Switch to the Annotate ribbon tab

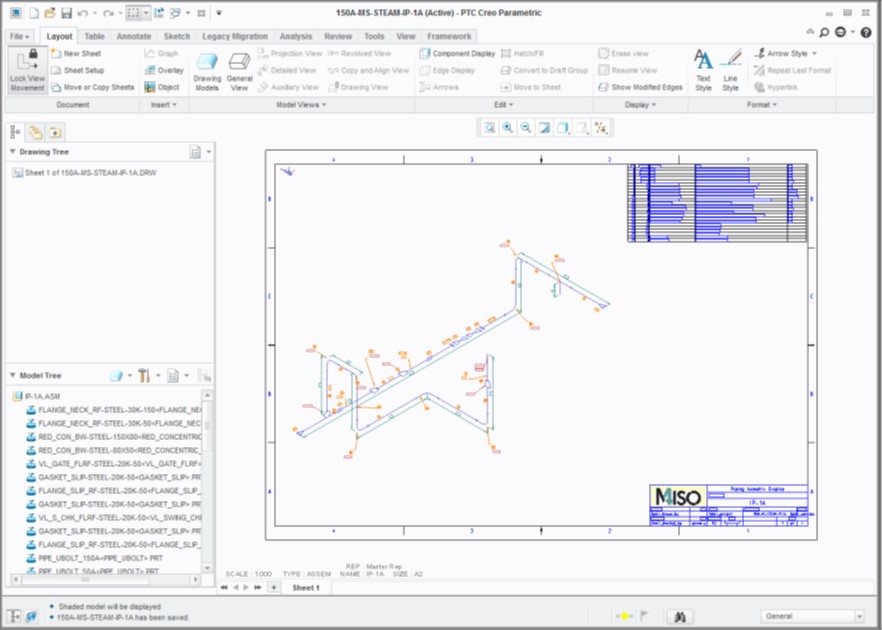coord(134,36)
